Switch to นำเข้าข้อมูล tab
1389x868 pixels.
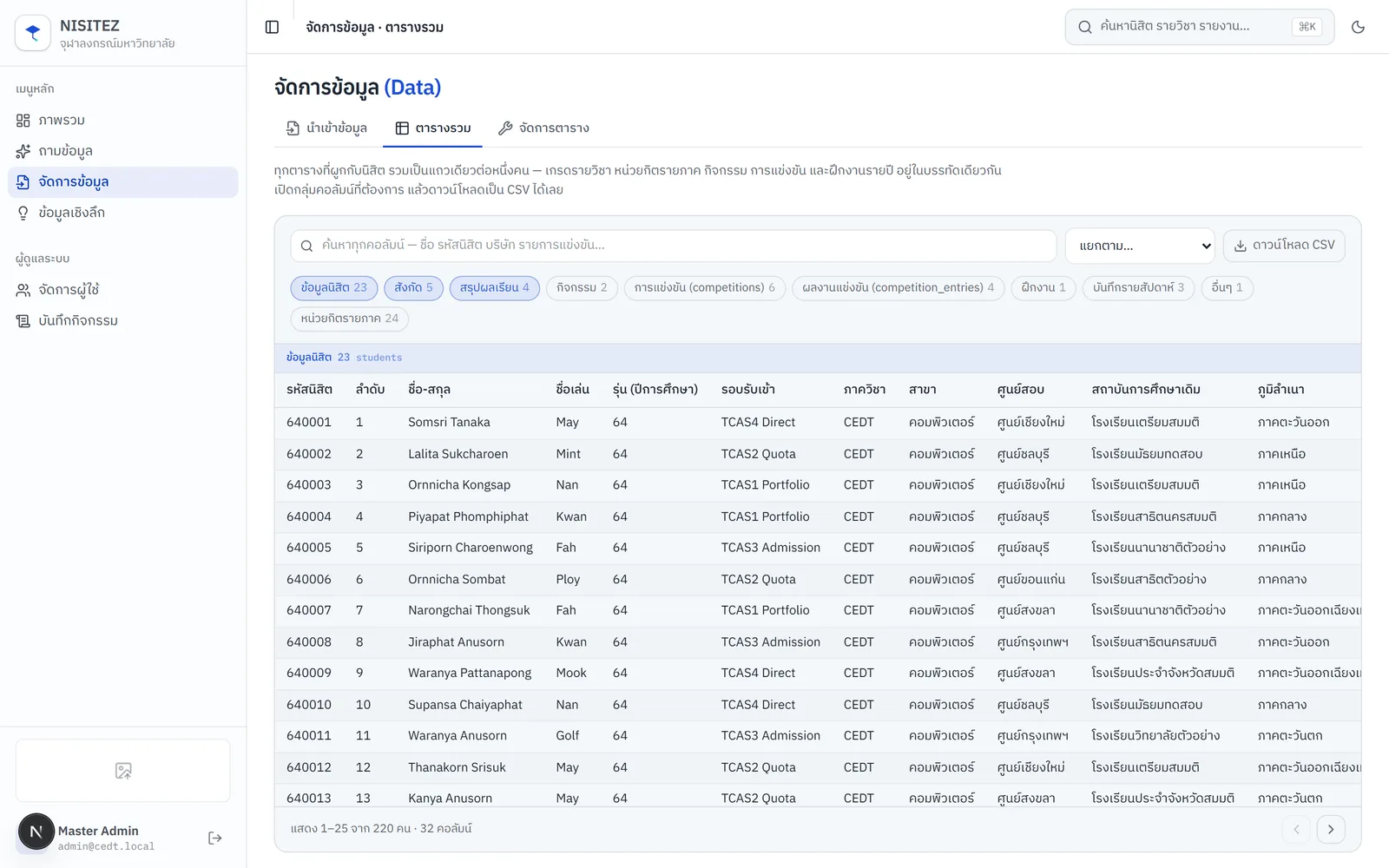[326, 128]
